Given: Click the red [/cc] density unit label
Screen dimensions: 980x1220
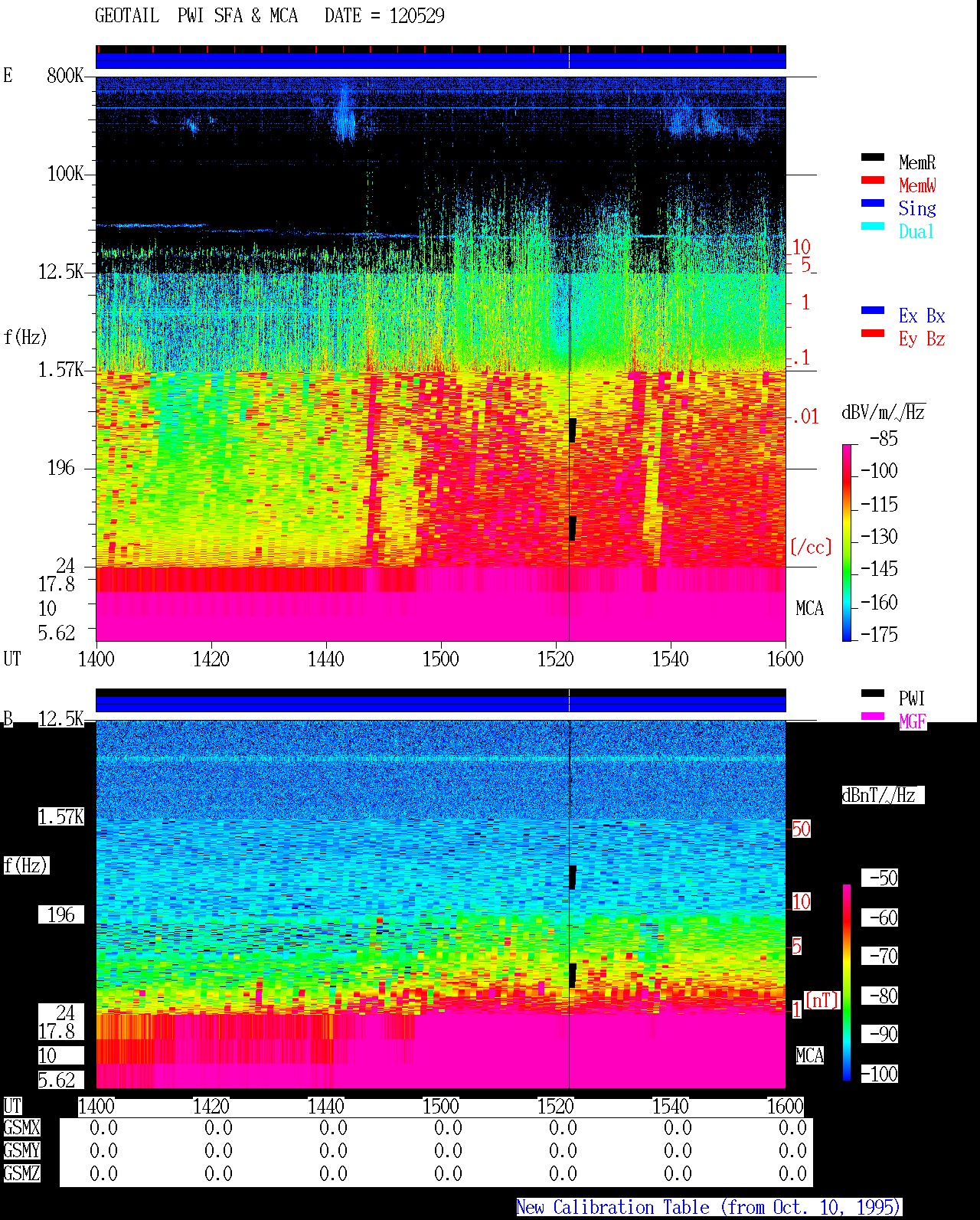Looking at the screenshot, I should pos(811,547).
